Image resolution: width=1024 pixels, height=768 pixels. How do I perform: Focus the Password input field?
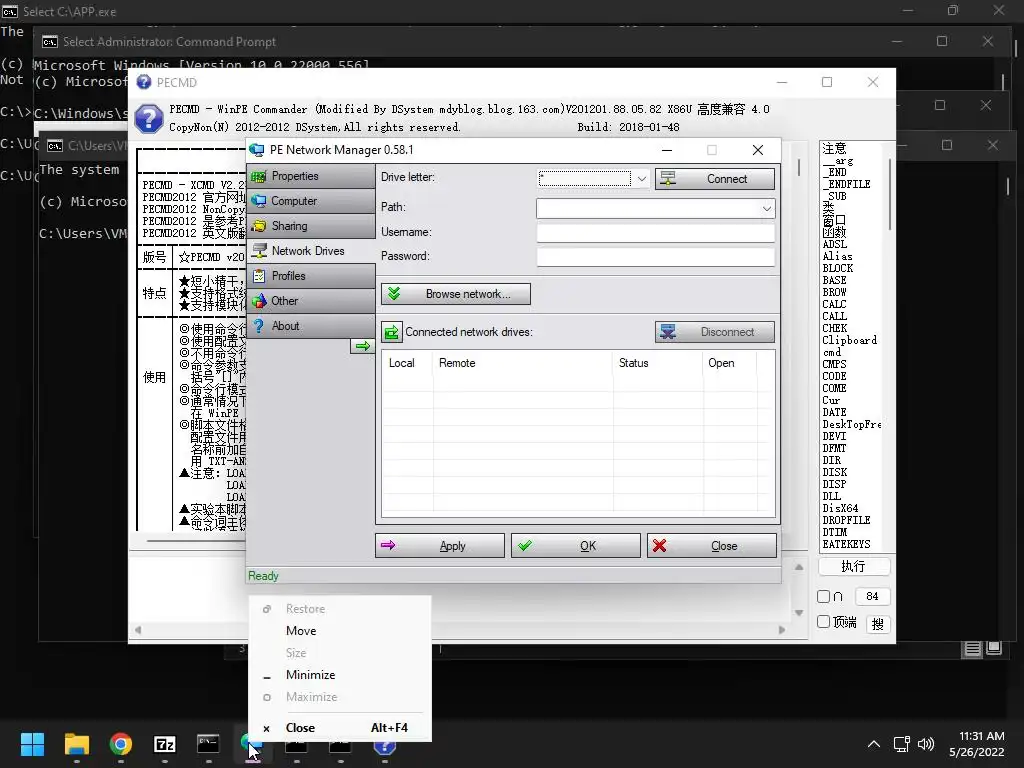[x=656, y=257]
